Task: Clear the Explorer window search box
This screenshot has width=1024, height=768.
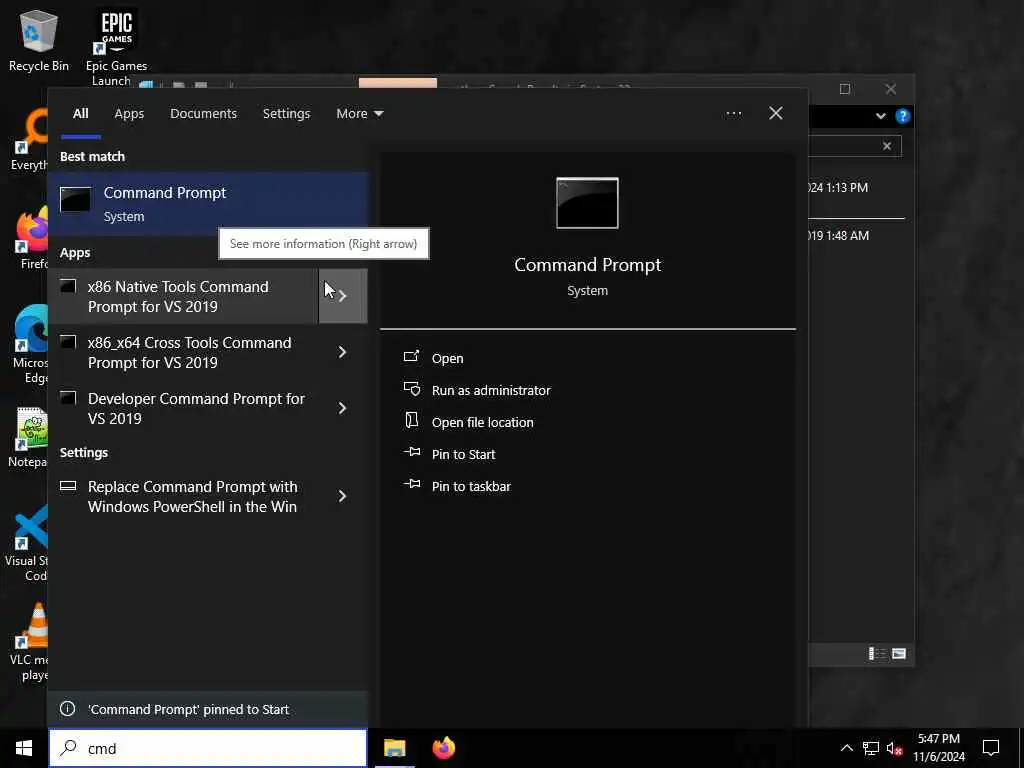Action: click(887, 146)
